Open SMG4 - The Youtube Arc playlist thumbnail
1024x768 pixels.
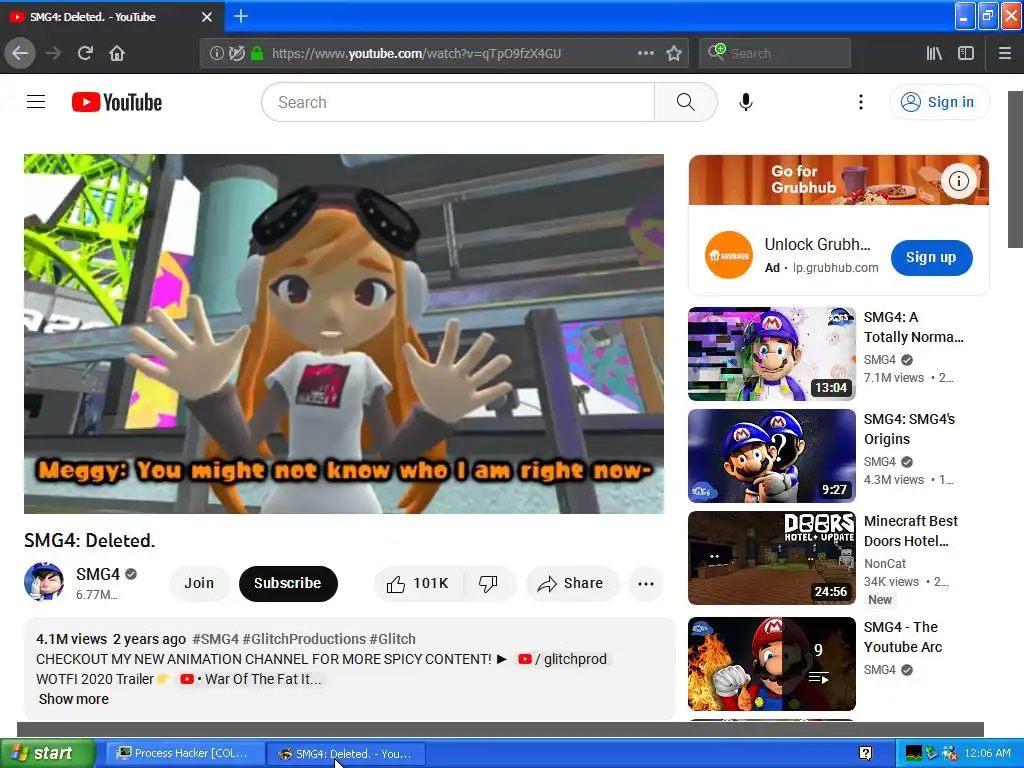pos(771,664)
